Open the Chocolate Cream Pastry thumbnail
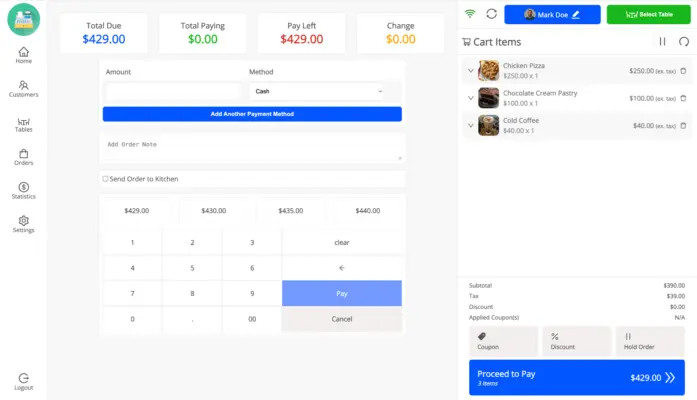Image resolution: width=697 pixels, height=400 pixels. coord(489,98)
